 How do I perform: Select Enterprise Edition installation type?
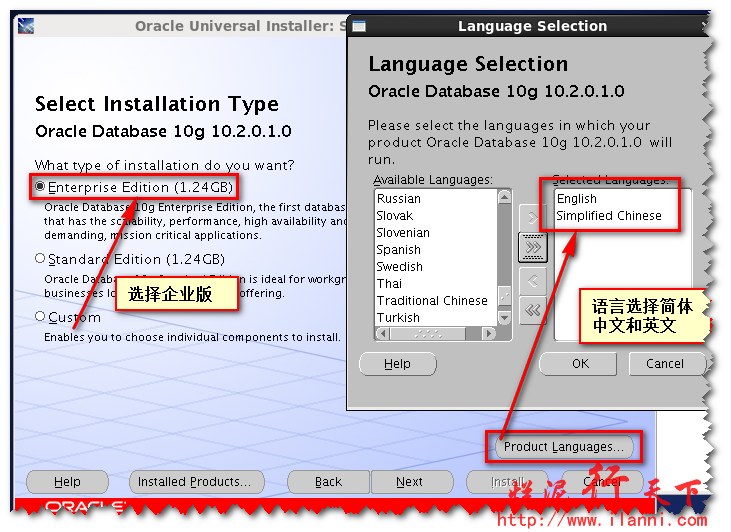coord(41,187)
